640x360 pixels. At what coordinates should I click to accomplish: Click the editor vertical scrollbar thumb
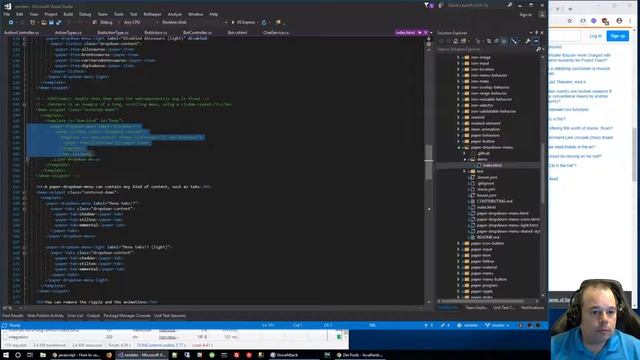click(429, 162)
